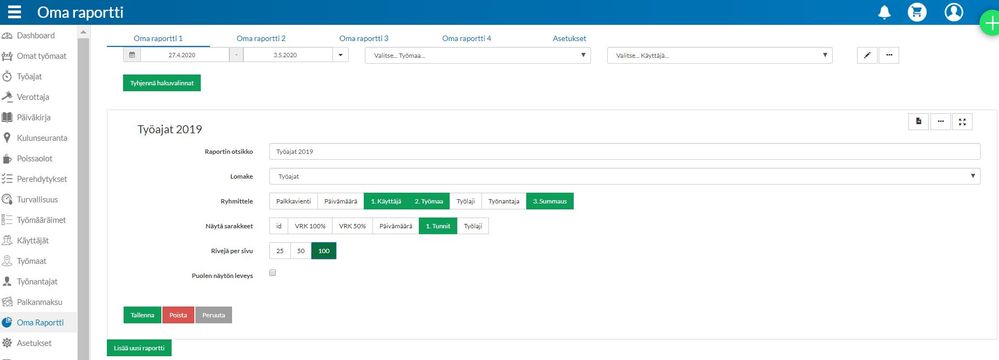This screenshot has width=999, height=360.
Task: Save report with Tallenna
Action: [x=142, y=315]
